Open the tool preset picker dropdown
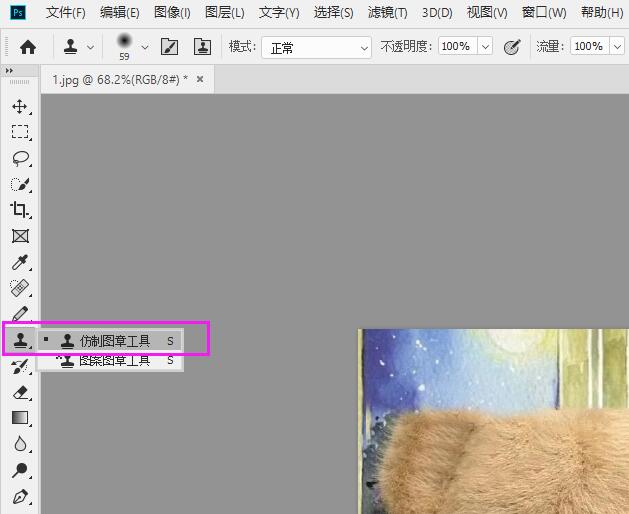The image size is (629, 514). pyautogui.click(x=90, y=47)
